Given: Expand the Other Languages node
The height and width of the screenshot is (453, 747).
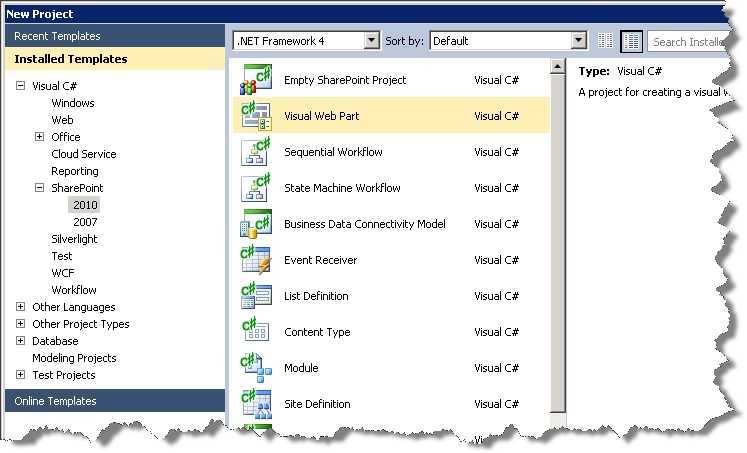Looking at the screenshot, I should [x=20, y=307].
